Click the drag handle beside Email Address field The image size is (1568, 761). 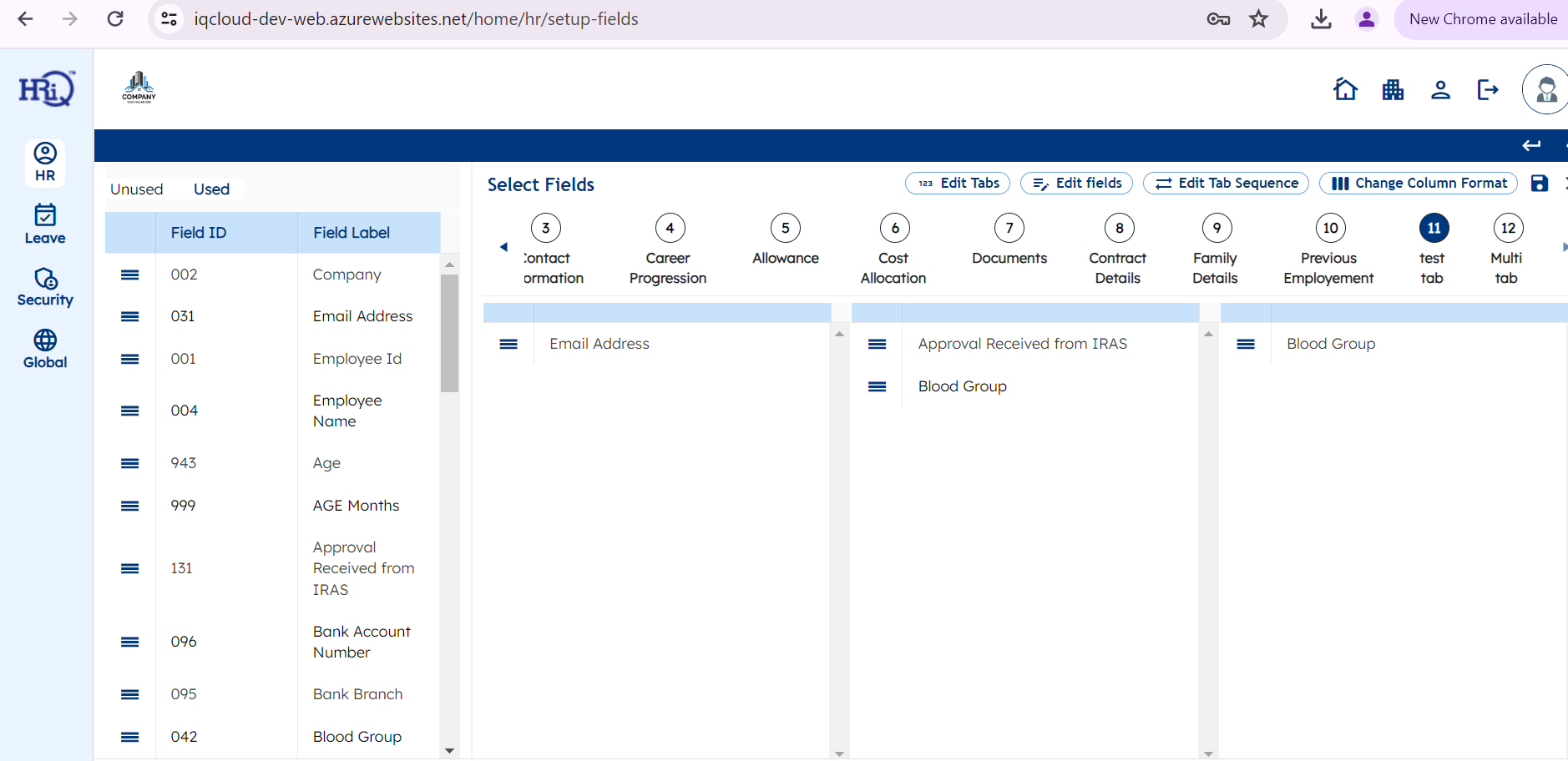pyautogui.click(x=508, y=343)
